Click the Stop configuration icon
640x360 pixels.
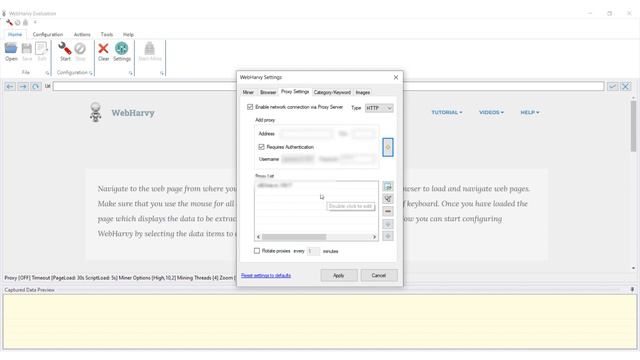point(80,49)
